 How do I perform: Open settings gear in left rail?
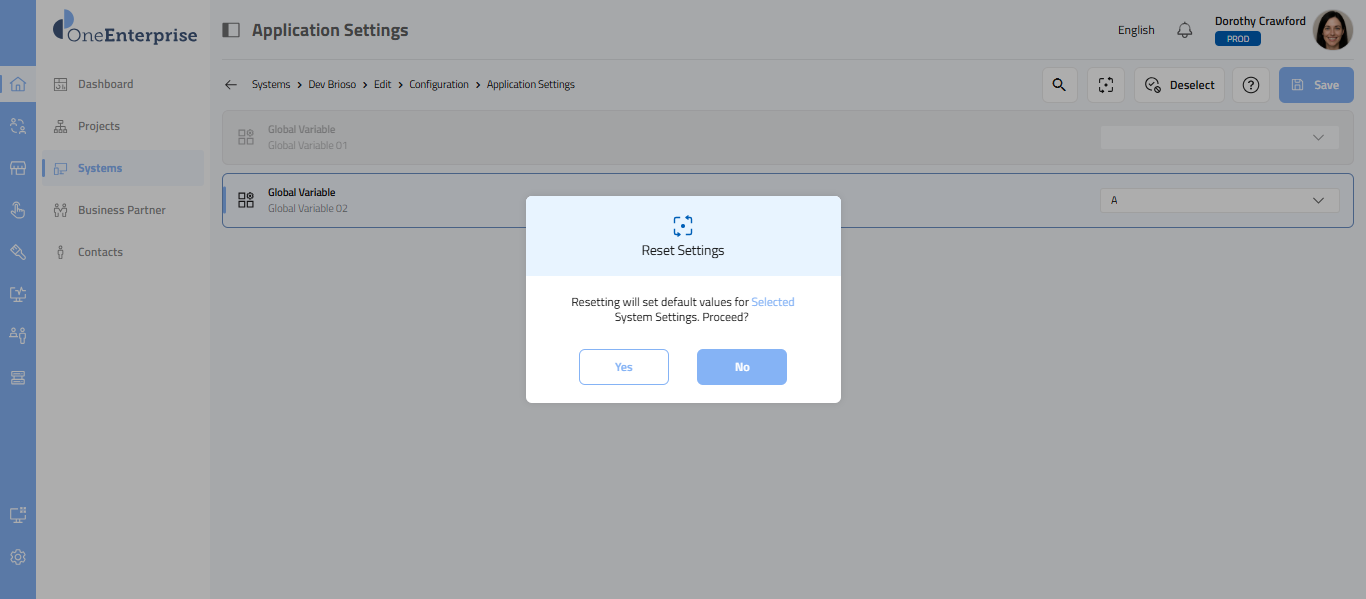pos(18,557)
